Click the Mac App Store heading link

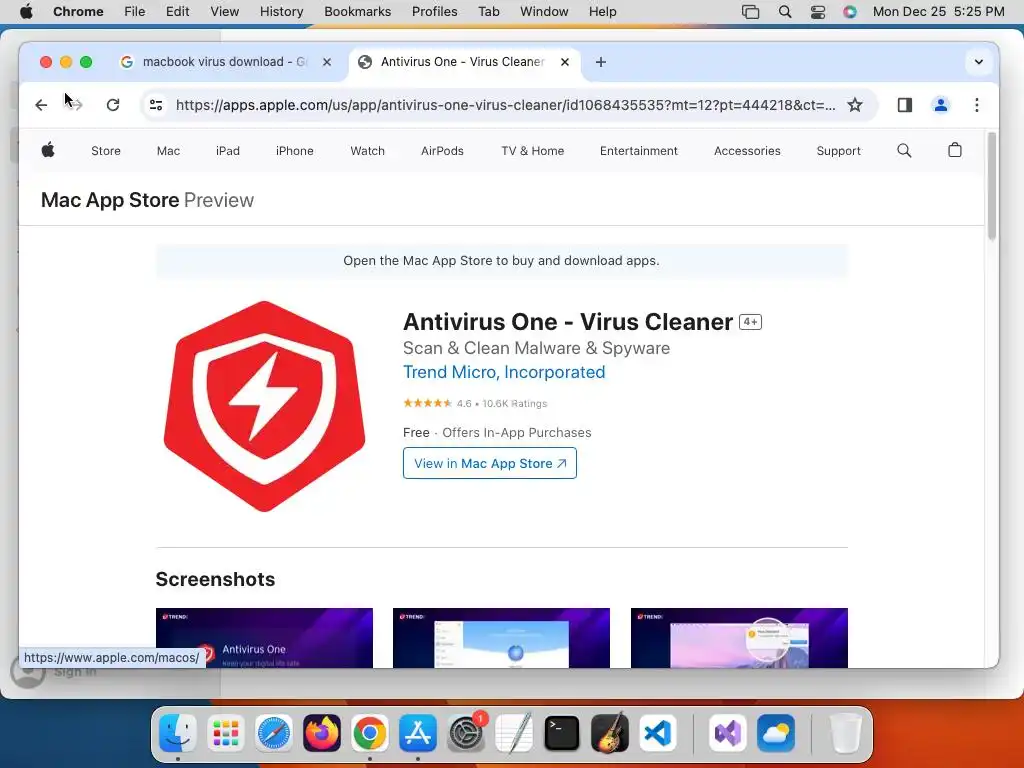(110, 200)
